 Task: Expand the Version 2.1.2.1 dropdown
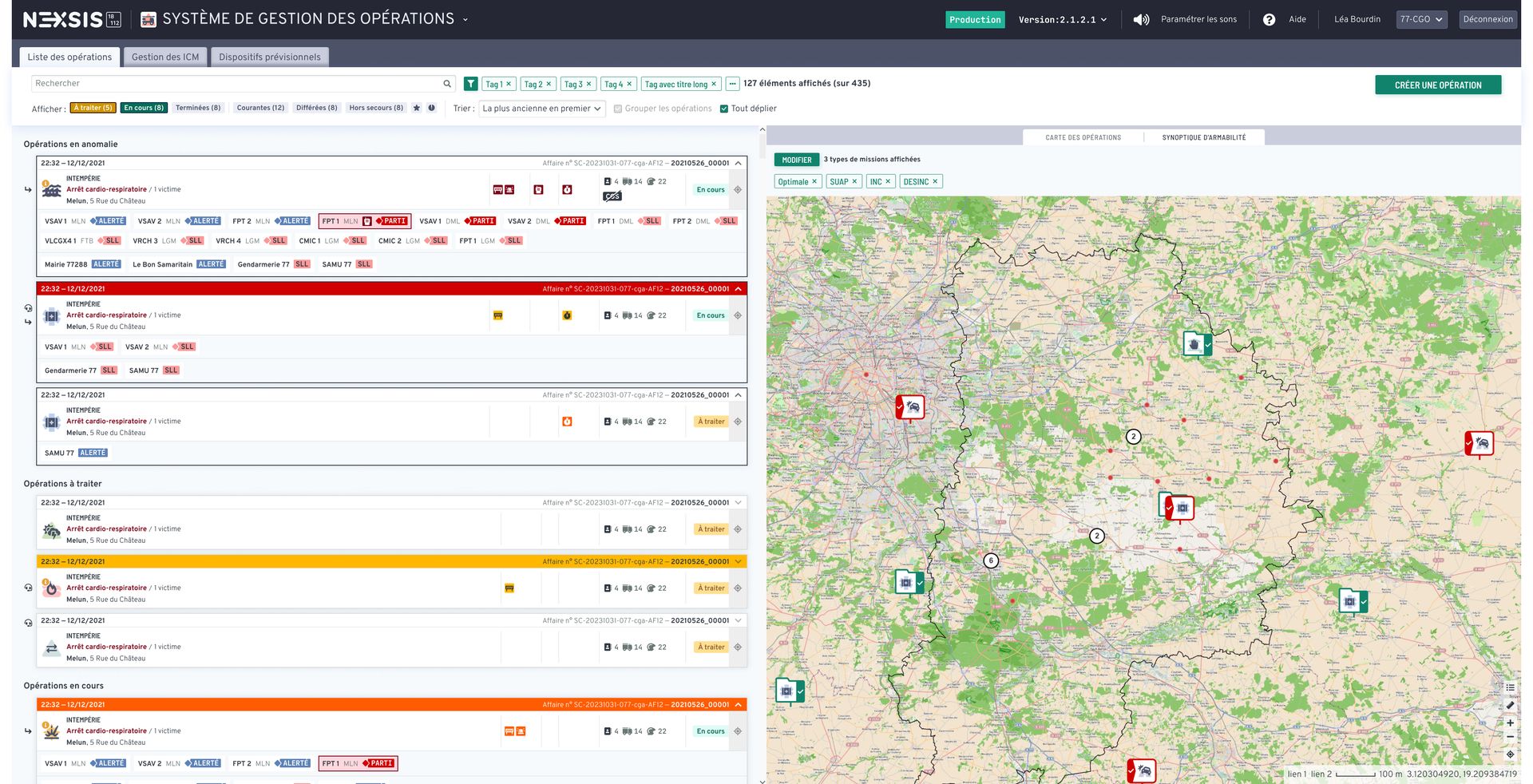(1062, 20)
